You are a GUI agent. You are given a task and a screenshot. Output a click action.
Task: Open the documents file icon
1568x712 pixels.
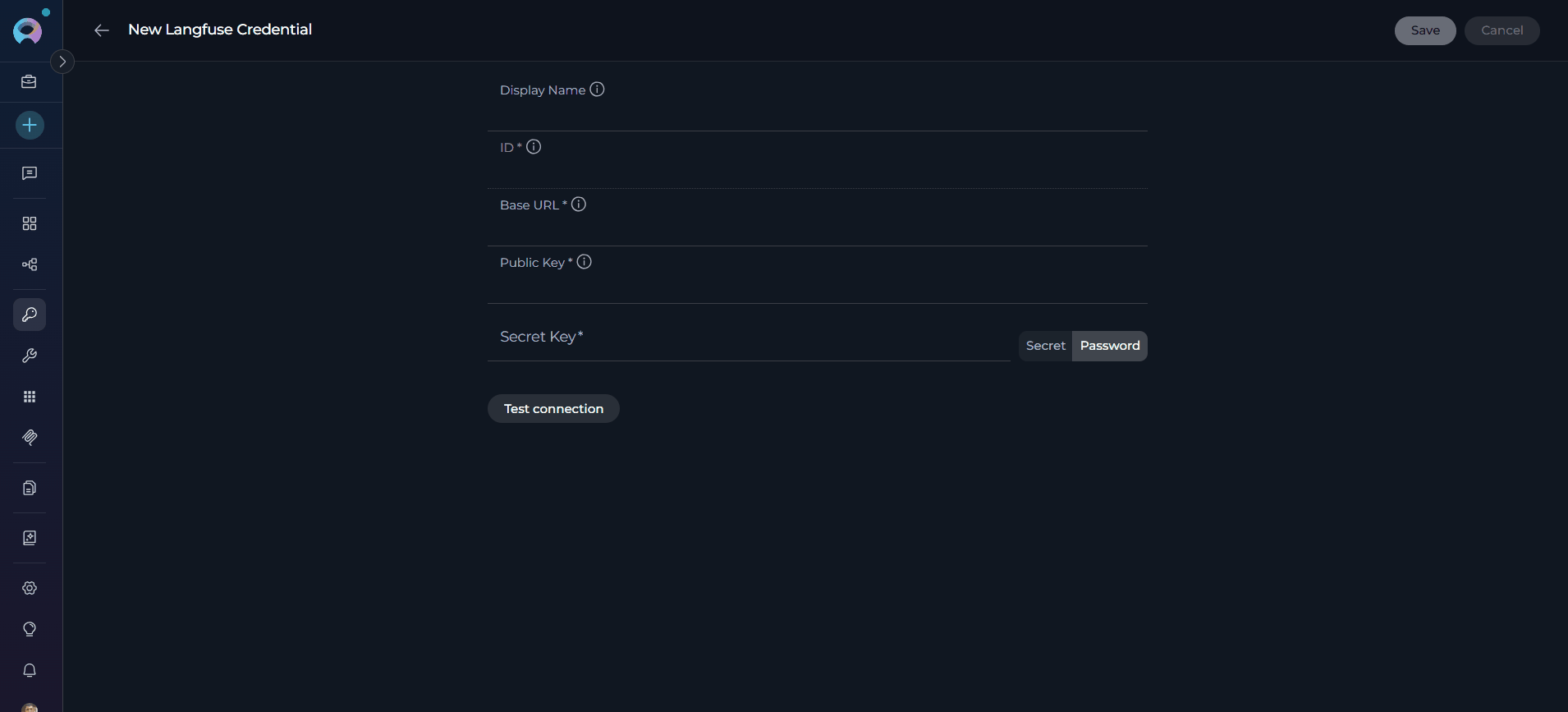(x=30, y=488)
